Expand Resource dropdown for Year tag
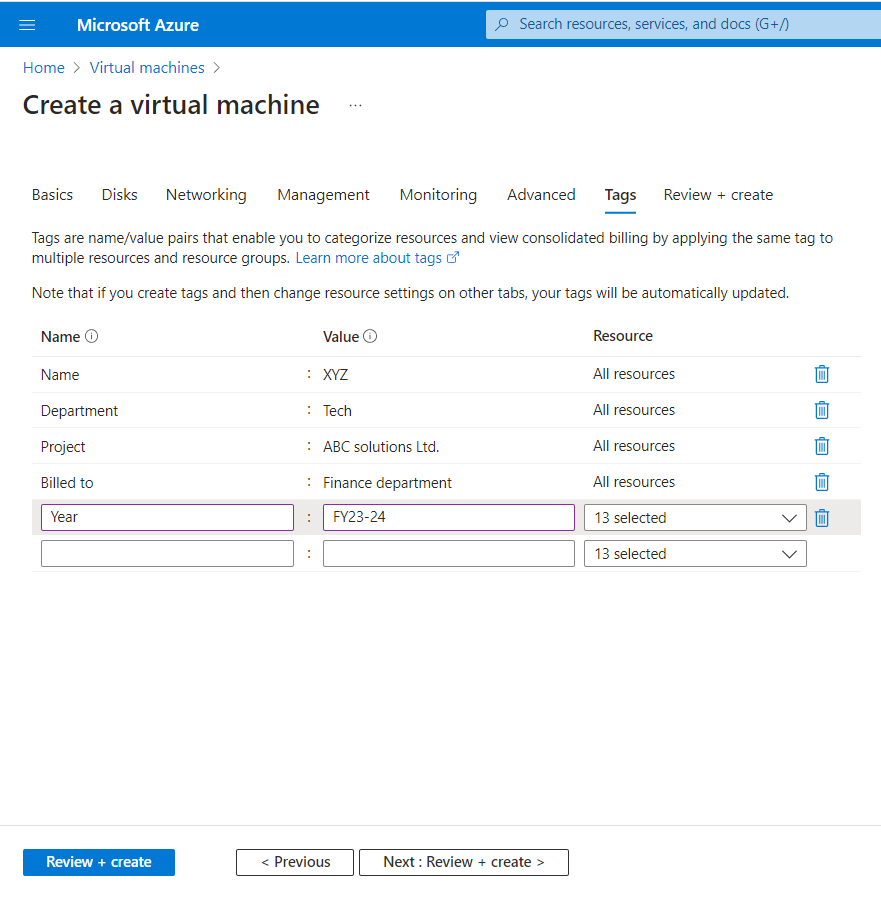Image resolution: width=881 pixels, height=903 pixels. coord(695,518)
